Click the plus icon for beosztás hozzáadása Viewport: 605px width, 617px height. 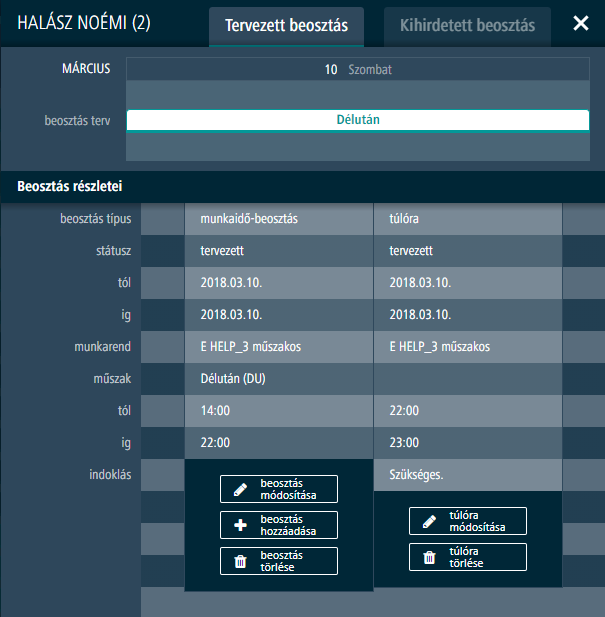(x=240, y=525)
